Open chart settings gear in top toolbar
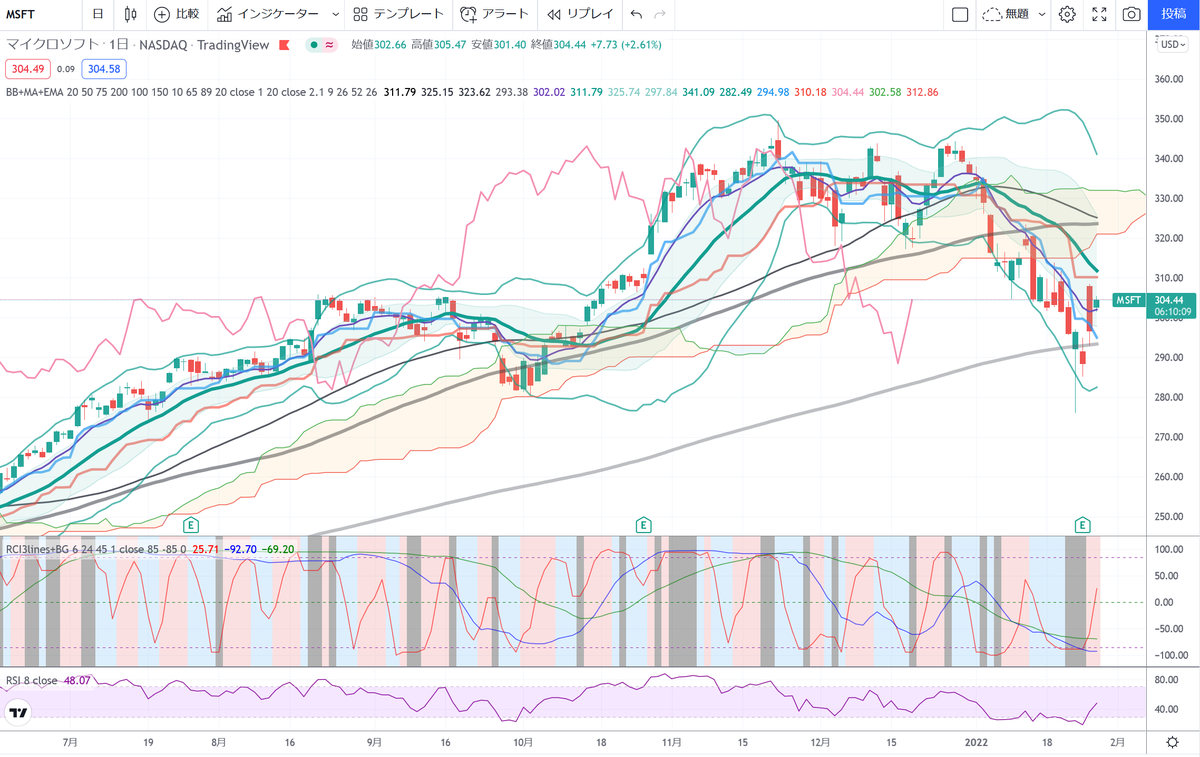The height and width of the screenshot is (757, 1200). coord(1067,14)
